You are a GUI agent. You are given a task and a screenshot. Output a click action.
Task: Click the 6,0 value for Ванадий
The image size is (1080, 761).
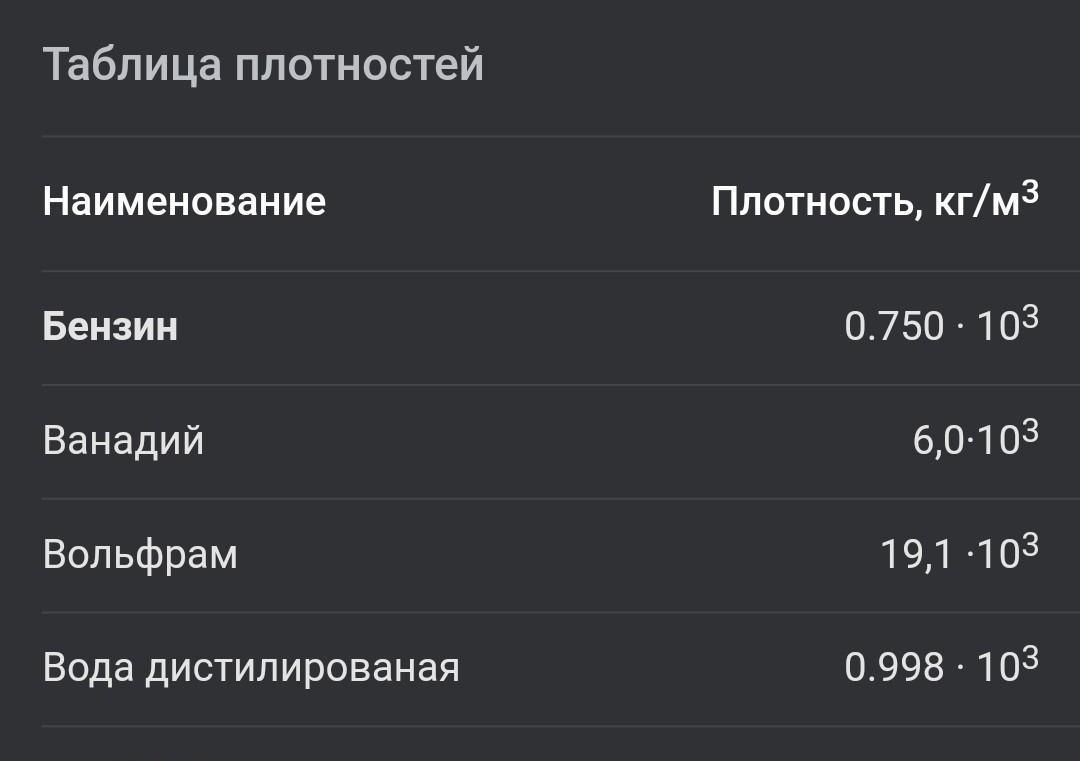pos(937,441)
